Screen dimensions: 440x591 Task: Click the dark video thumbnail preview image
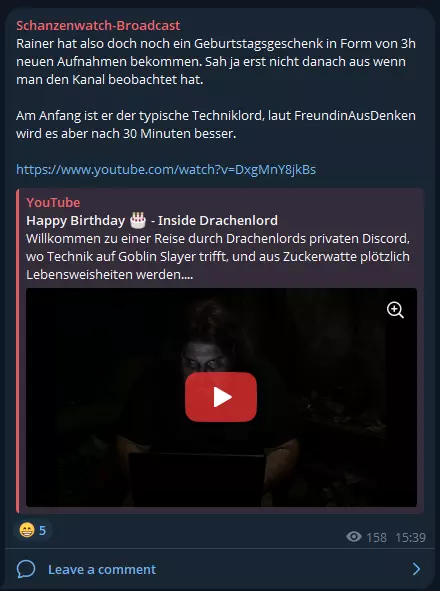221,398
